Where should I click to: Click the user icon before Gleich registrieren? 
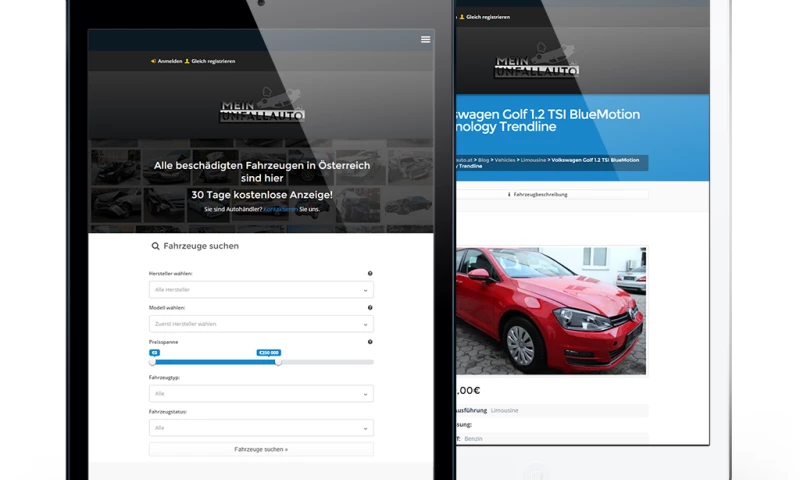click(x=188, y=61)
